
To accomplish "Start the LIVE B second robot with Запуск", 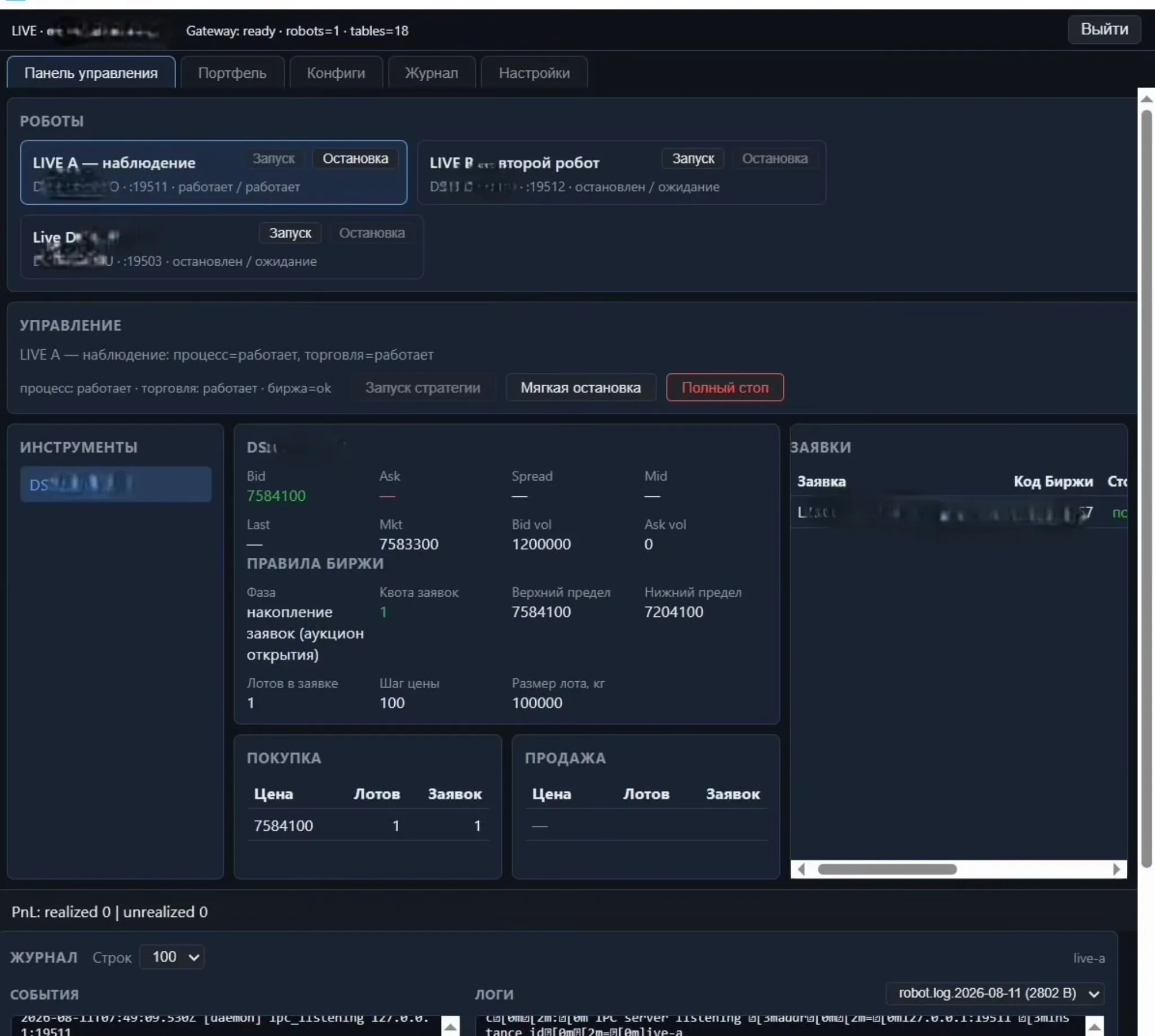I will click(693, 159).
